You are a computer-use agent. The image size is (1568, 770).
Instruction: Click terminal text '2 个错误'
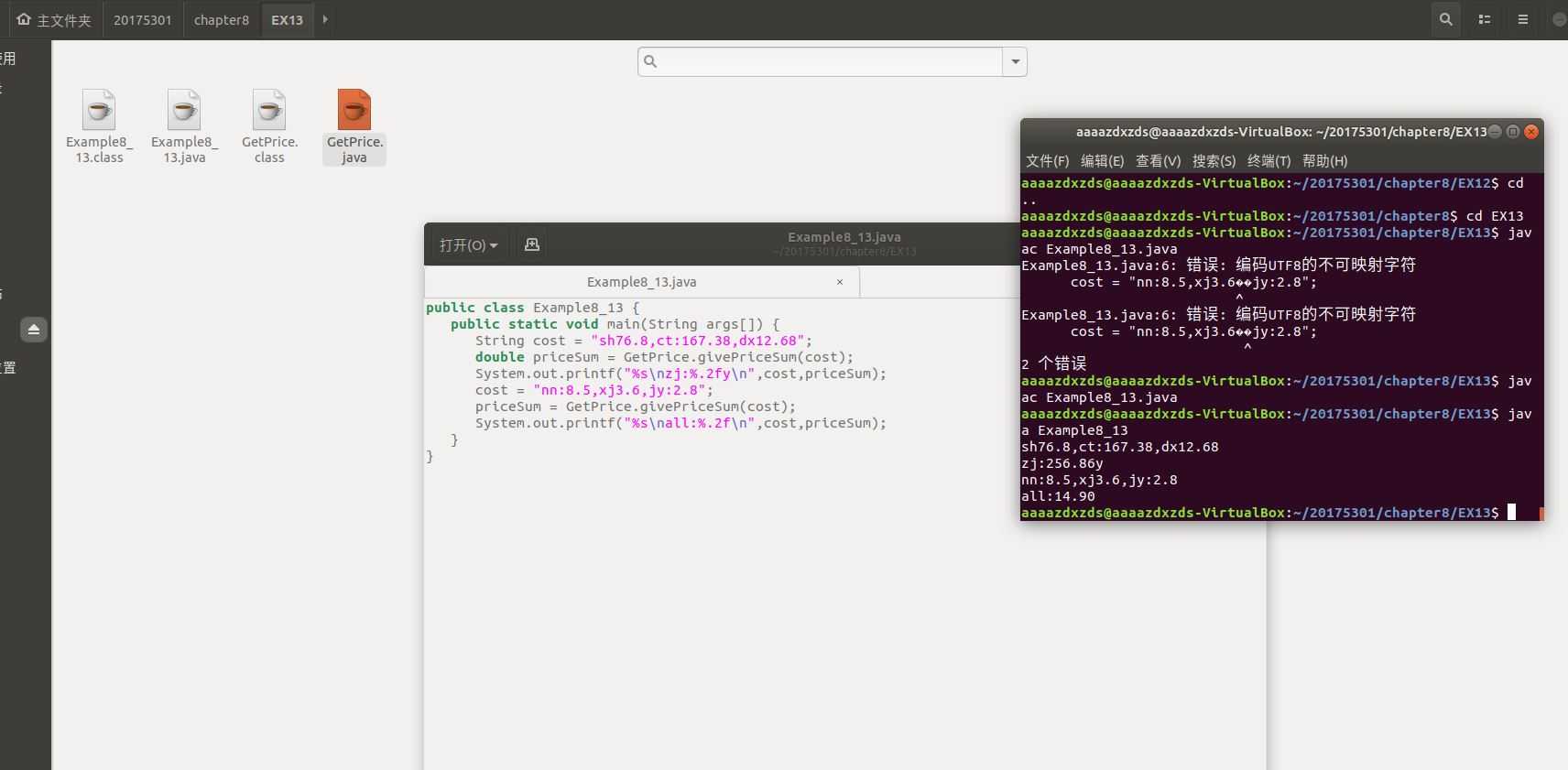coord(1053,363)
